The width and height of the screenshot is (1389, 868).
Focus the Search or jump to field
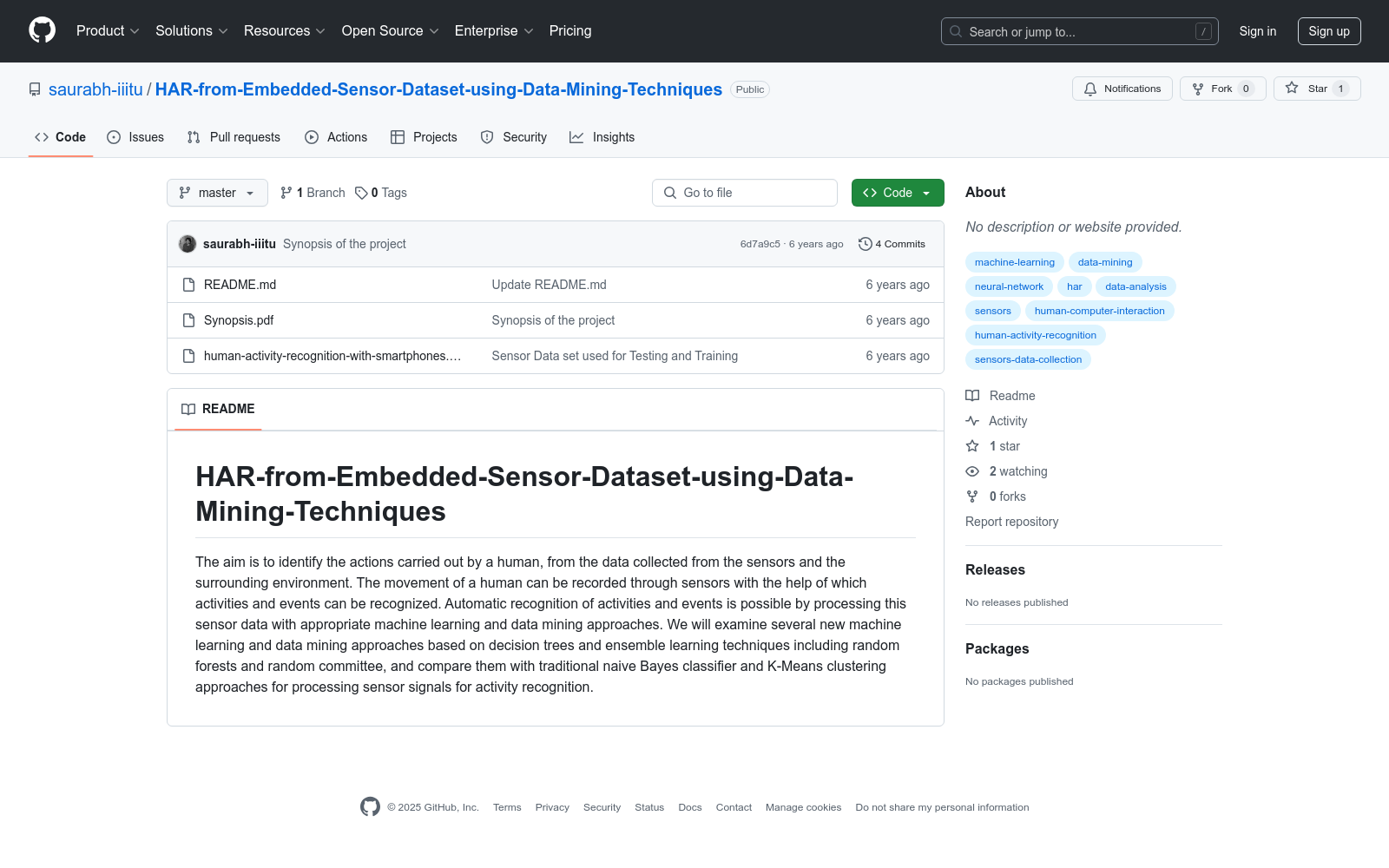(1079, 31)
